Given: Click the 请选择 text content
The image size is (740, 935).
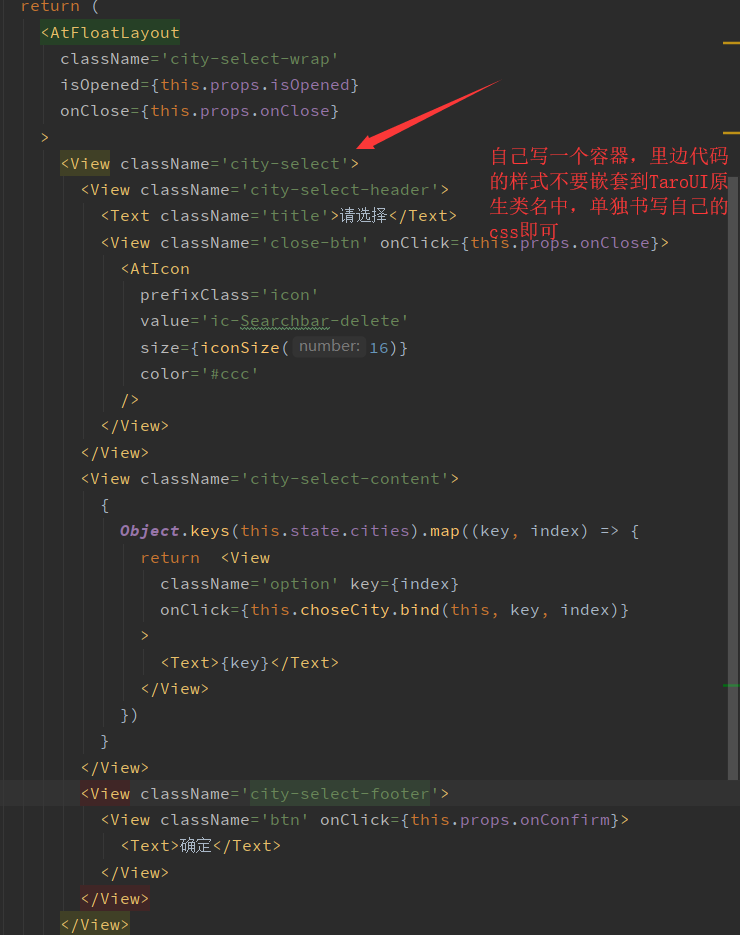Looking at the screenshot, I should click(x=364, y=216).
